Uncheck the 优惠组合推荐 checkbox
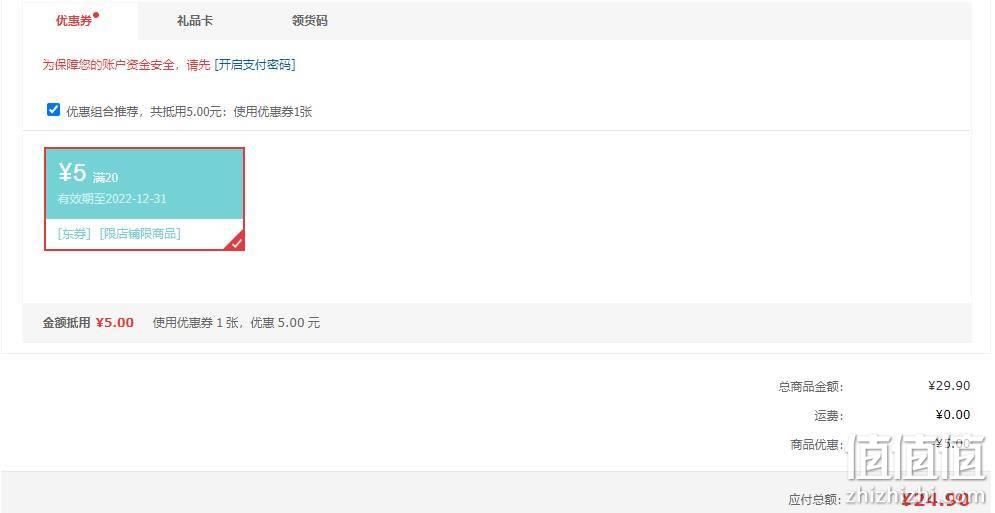 pyautogui.click(x=53, y=110)
